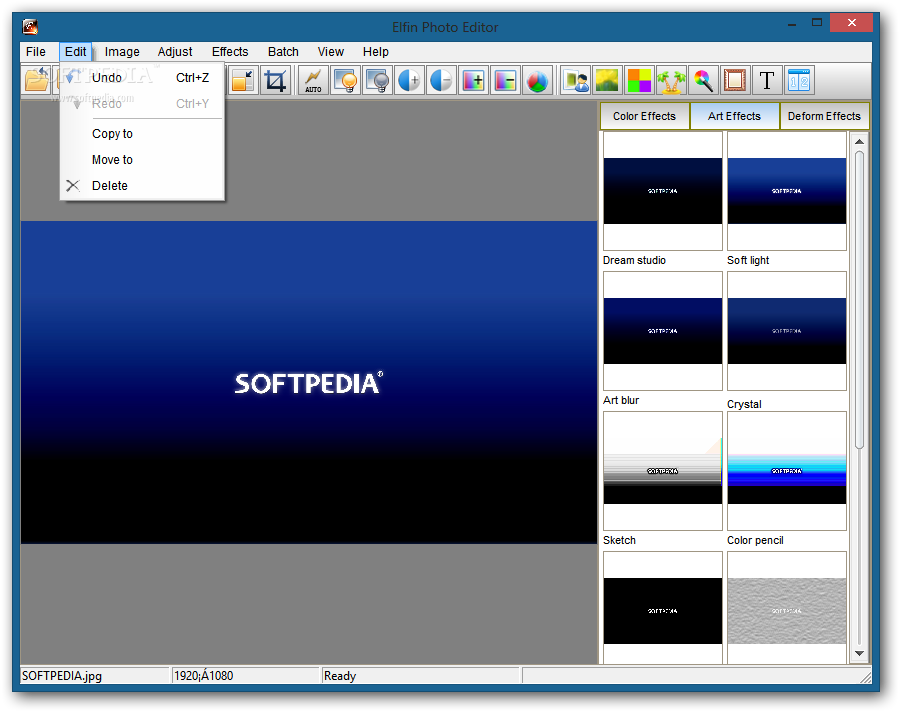Open the File menu
Screen dimensions: 900x712
tap(36, 52)
